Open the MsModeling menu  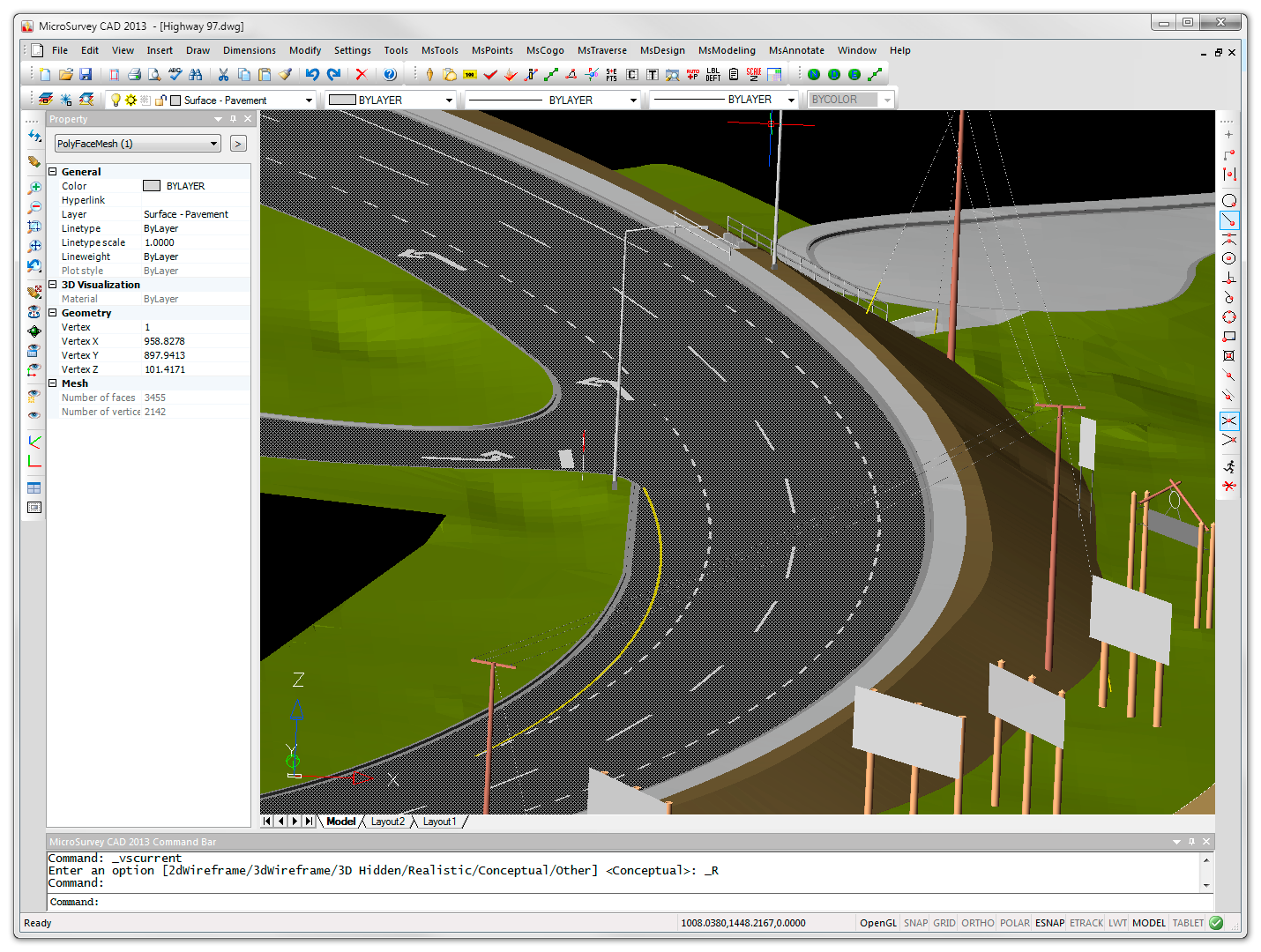pos(726,50)
